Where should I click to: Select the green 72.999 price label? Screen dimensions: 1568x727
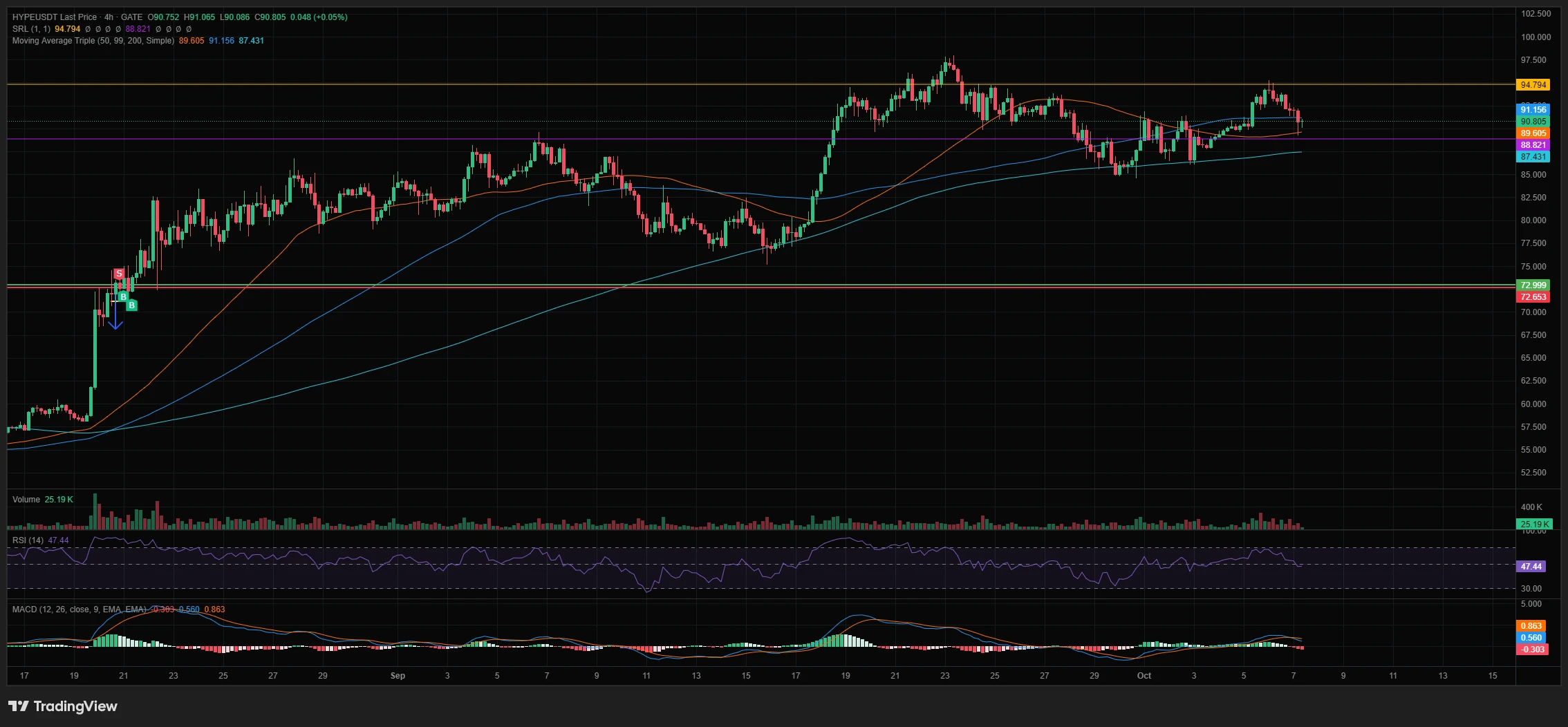click(1533, 285)
